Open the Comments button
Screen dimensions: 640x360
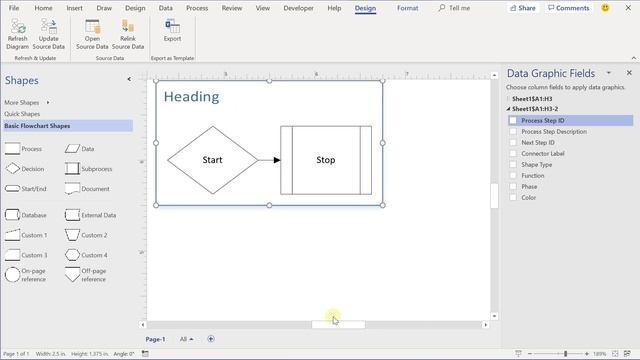click(569, 8)
